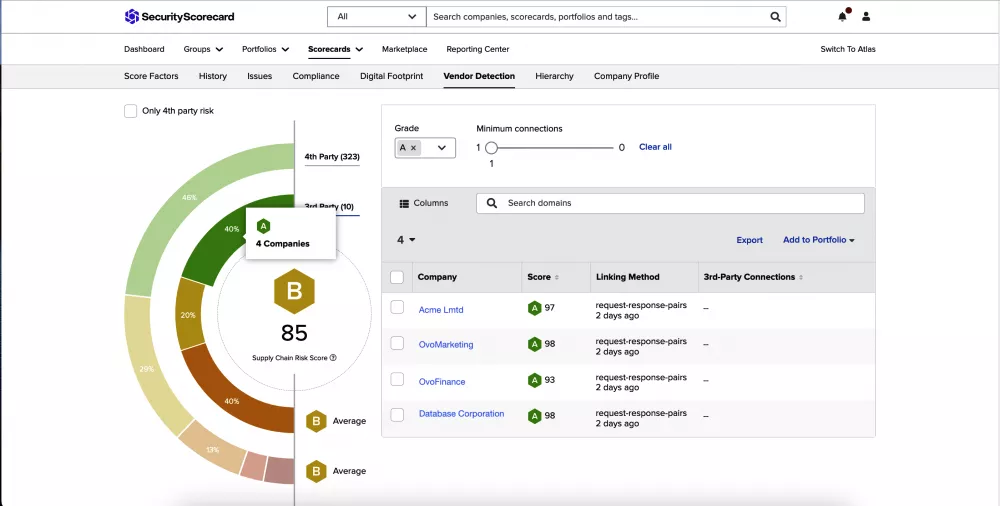Viewport: 1000px width, 506px height.
Task: Expand the Portfolios menu
Action: coord(265,49)
